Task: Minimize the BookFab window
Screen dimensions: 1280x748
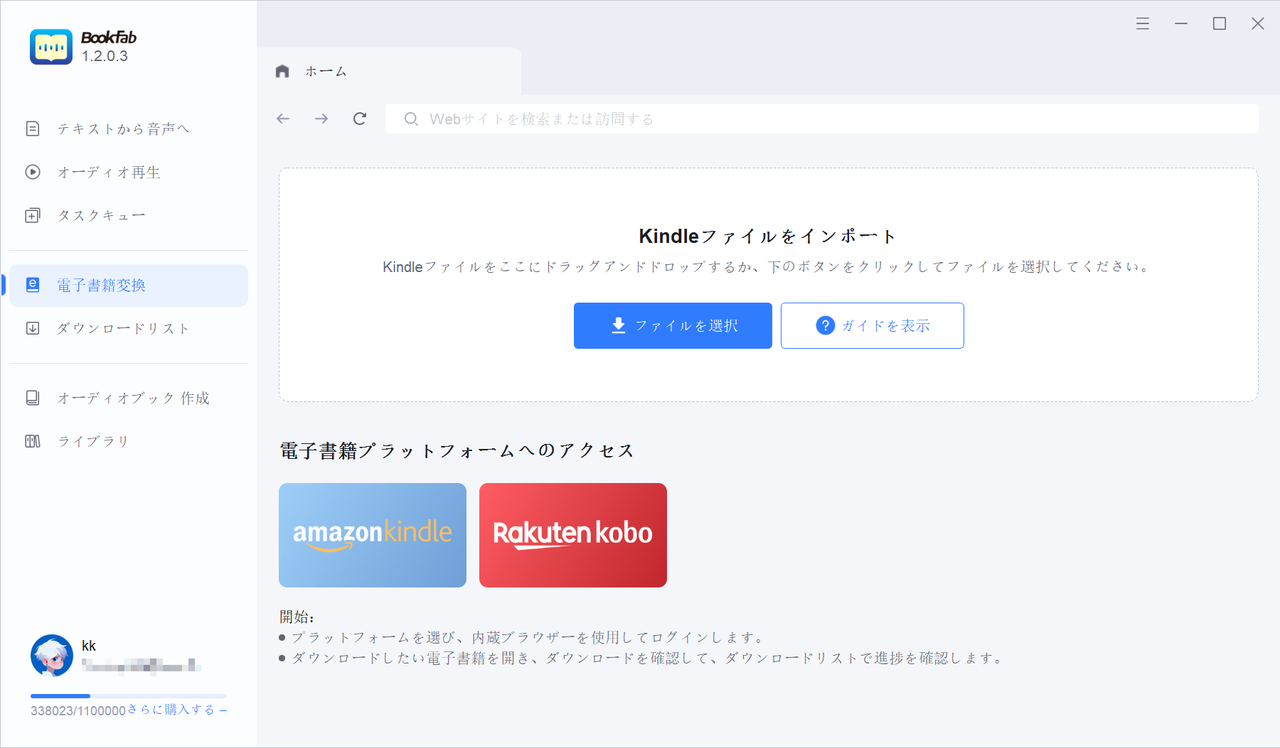Action: coord(1181,24)
